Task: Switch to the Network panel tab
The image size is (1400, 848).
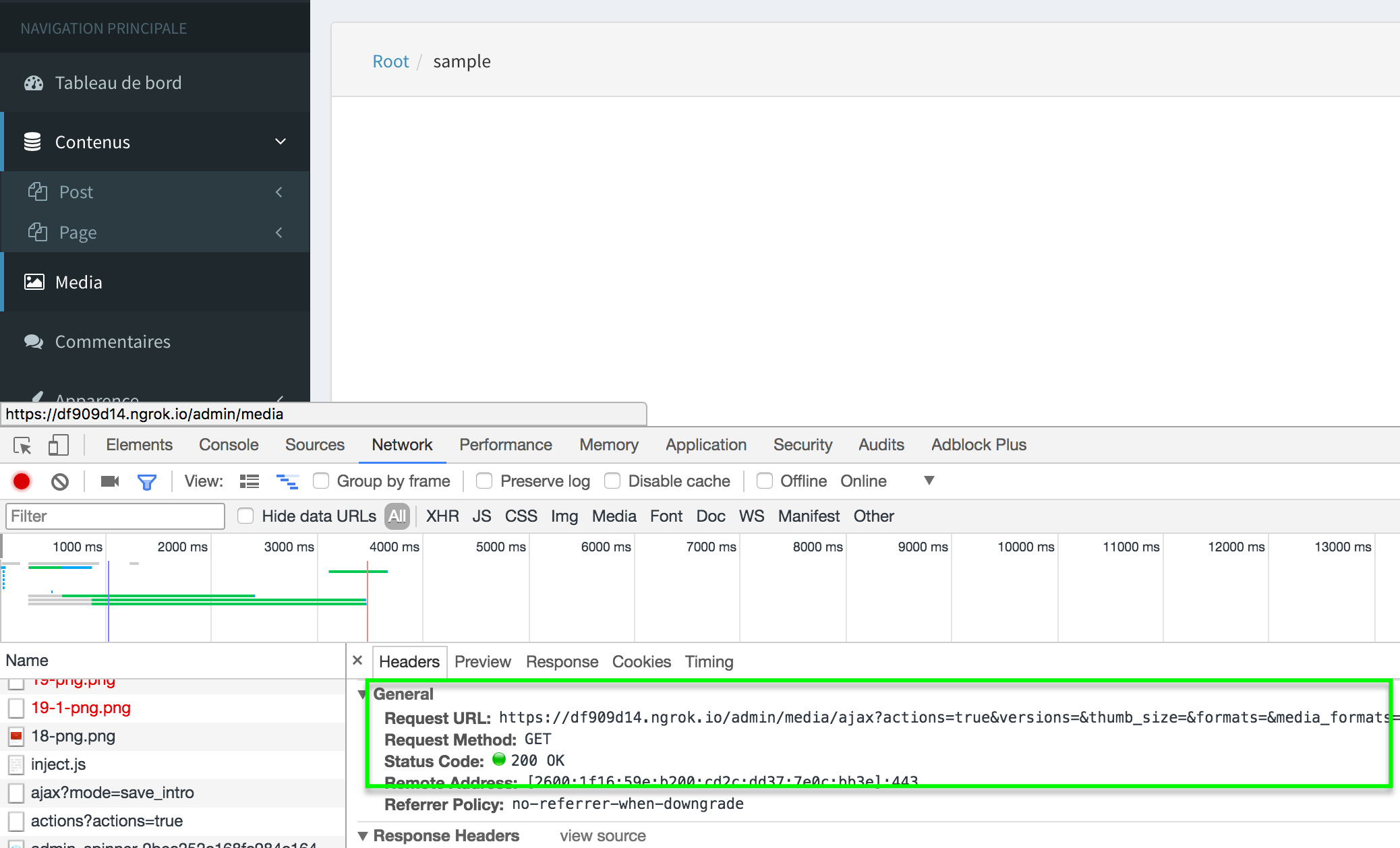Action: pyautogui.click(x=402, y=444)
